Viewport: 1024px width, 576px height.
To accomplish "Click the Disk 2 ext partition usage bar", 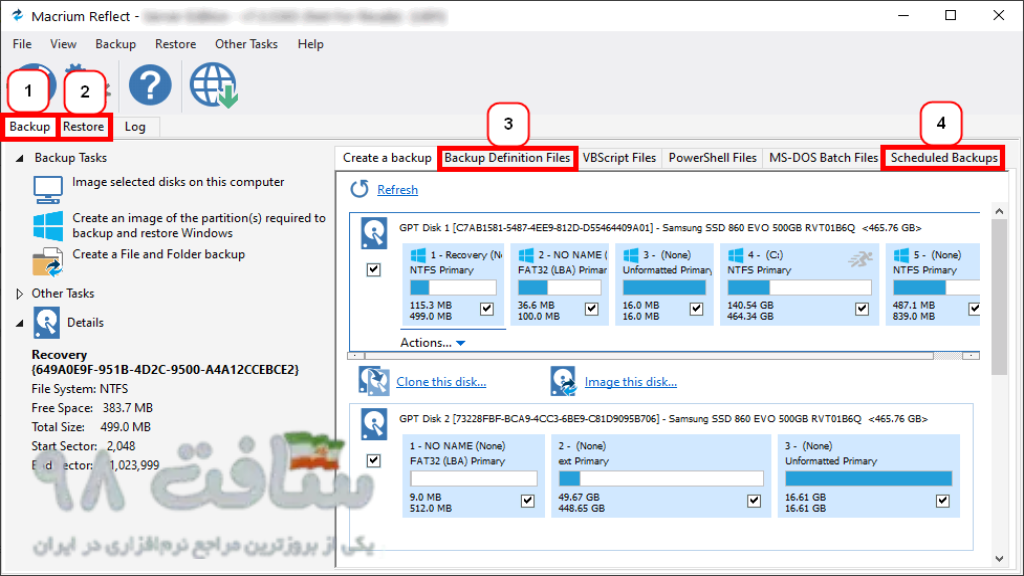I will (x=661, y=479).
